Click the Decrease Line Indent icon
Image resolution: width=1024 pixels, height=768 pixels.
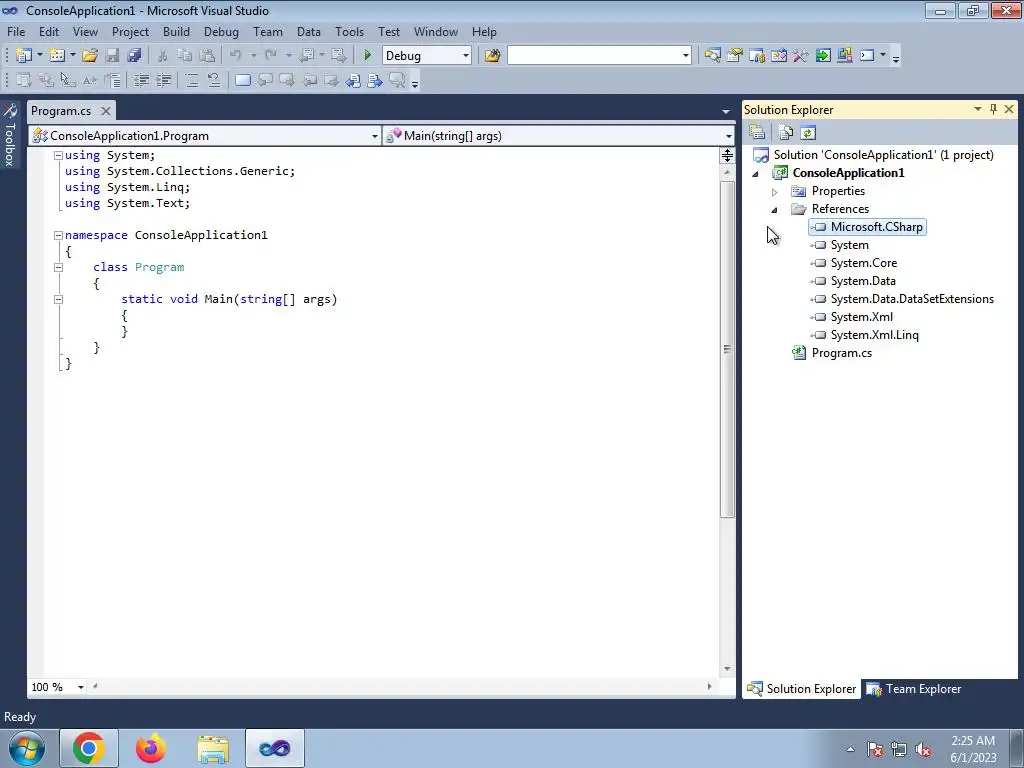click(x=141, y=80)
